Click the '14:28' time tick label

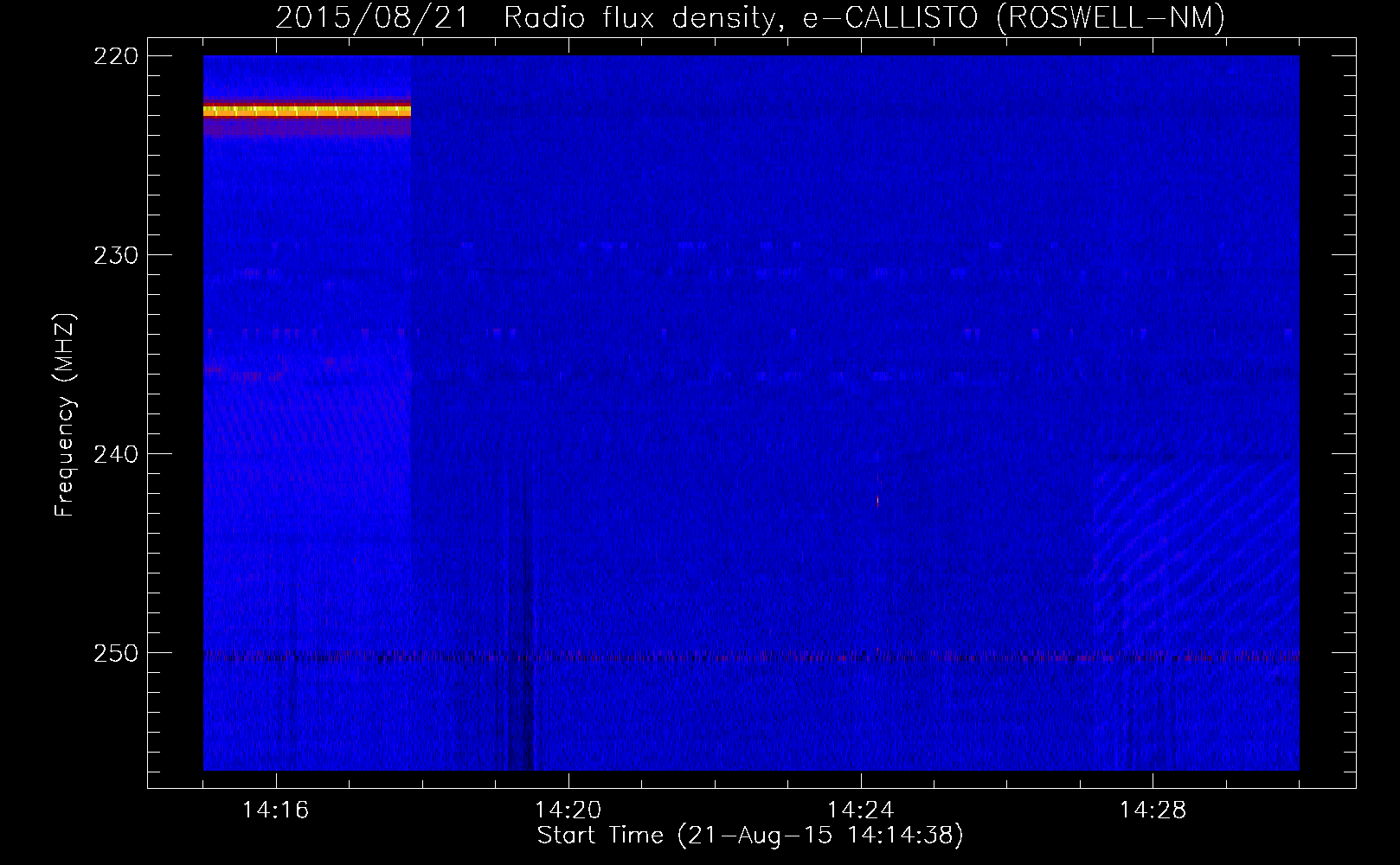coord(1153,810)
